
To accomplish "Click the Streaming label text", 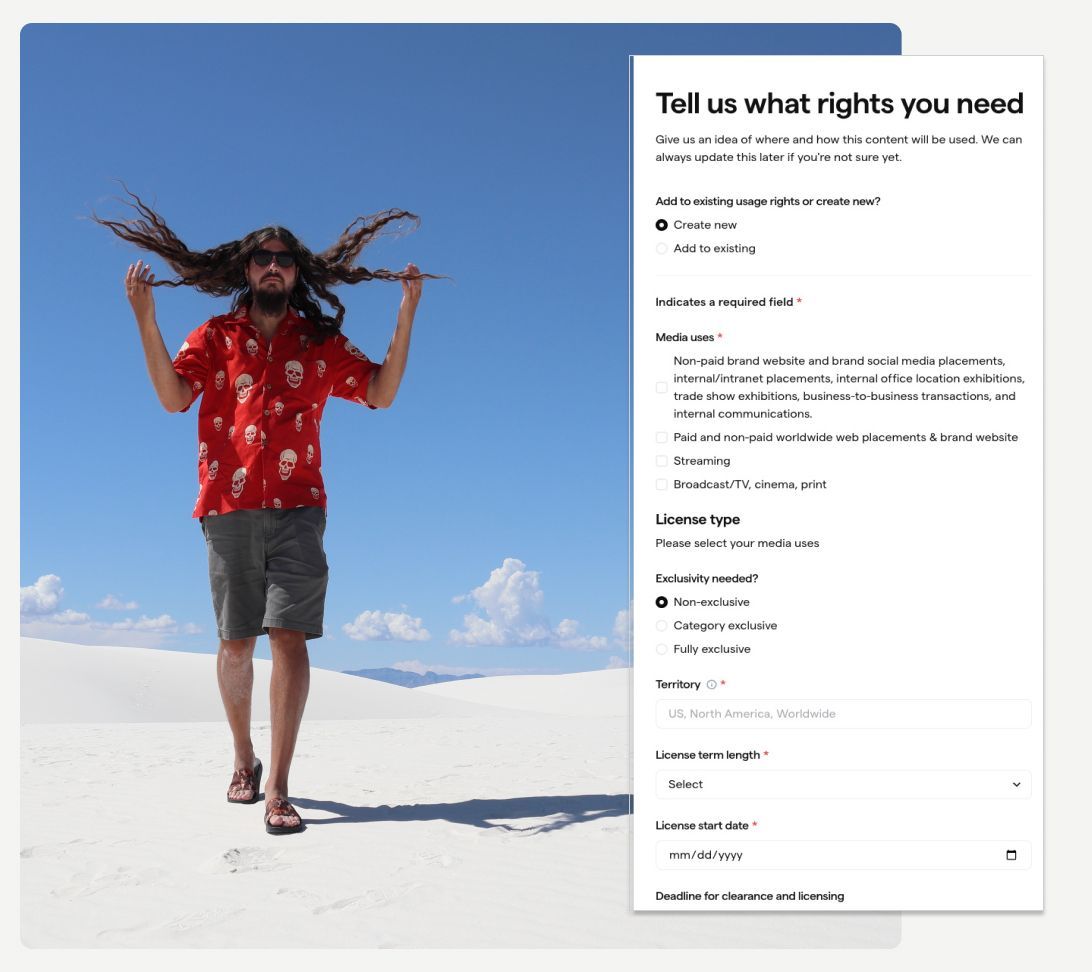I will [x=701, y=461].
